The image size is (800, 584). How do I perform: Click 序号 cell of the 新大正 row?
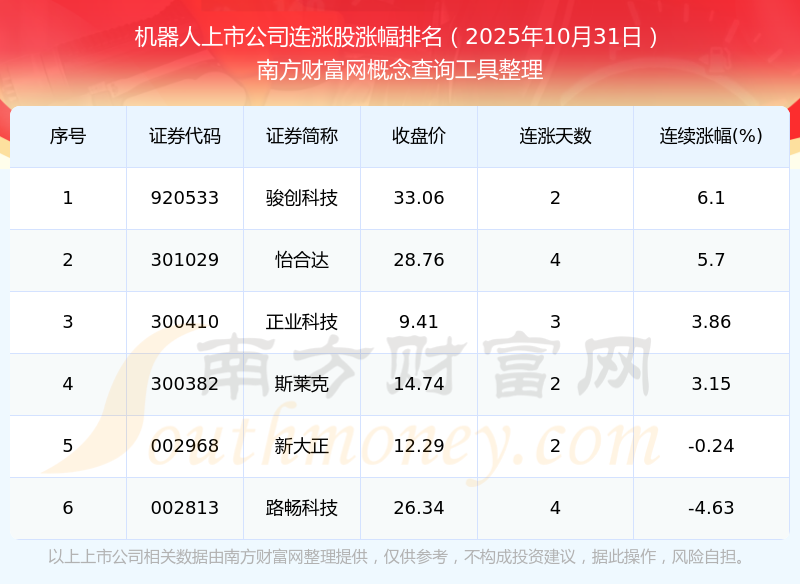coord(68,446)
